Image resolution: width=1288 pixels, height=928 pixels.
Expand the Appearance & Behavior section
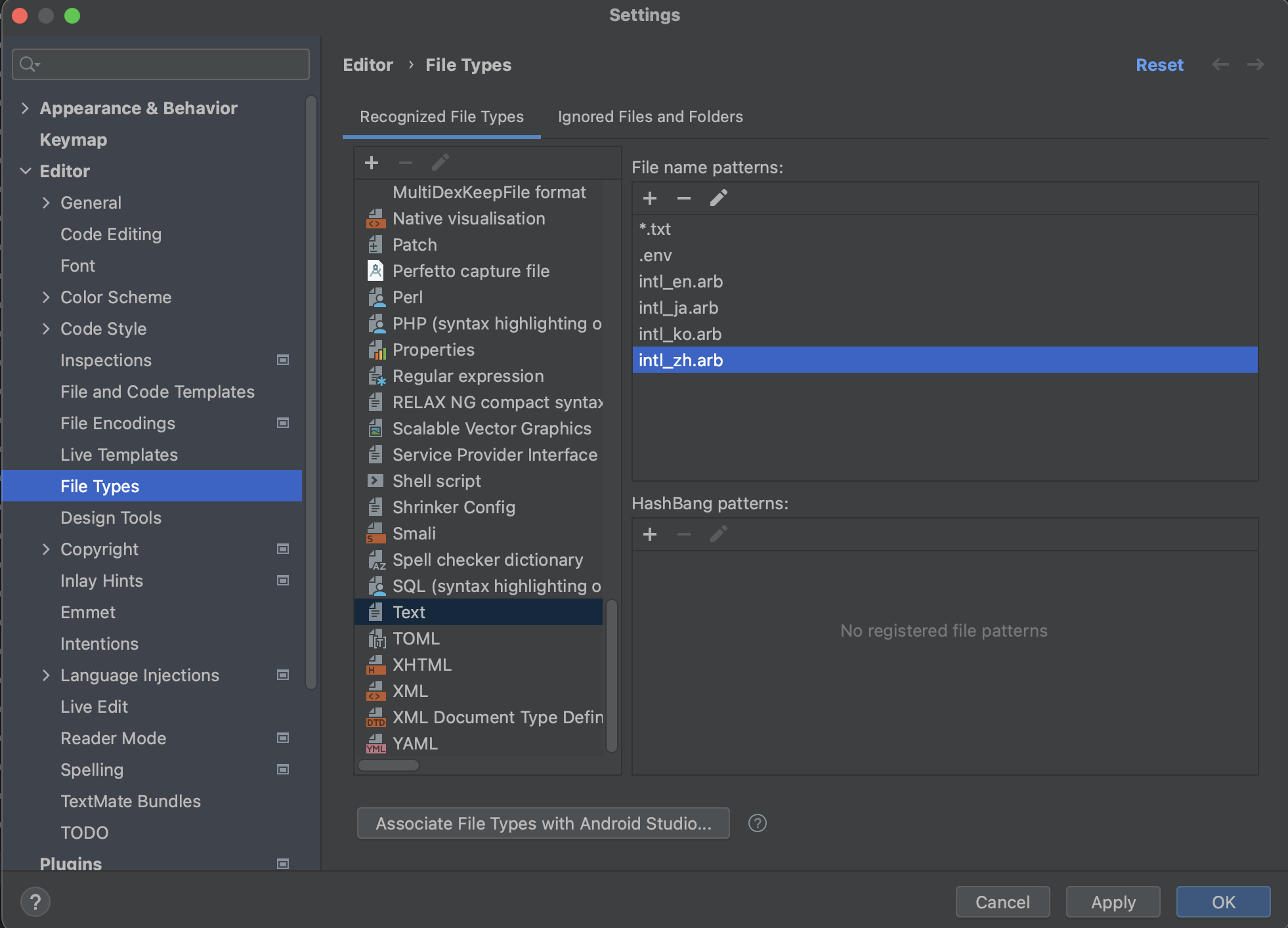[x=25, y=108]
